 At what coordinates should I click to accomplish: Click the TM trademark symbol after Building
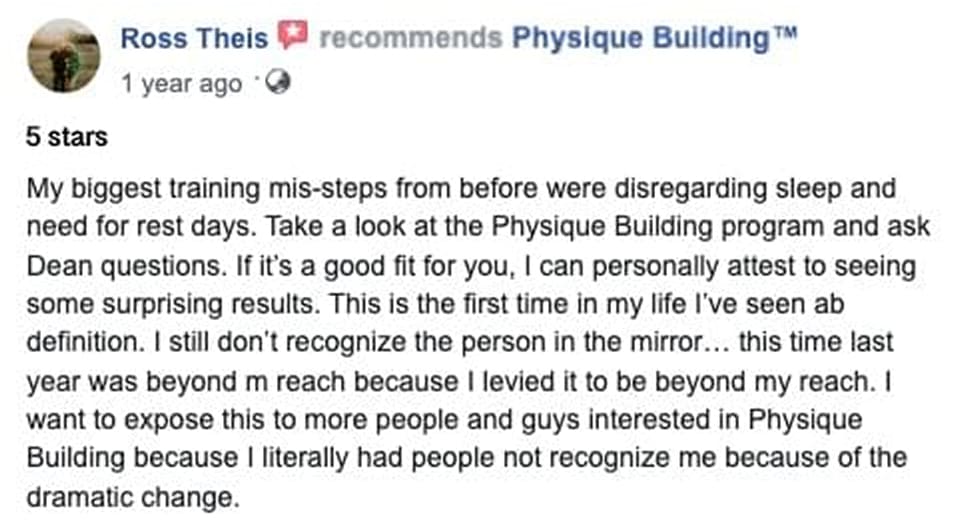[785, 31]
